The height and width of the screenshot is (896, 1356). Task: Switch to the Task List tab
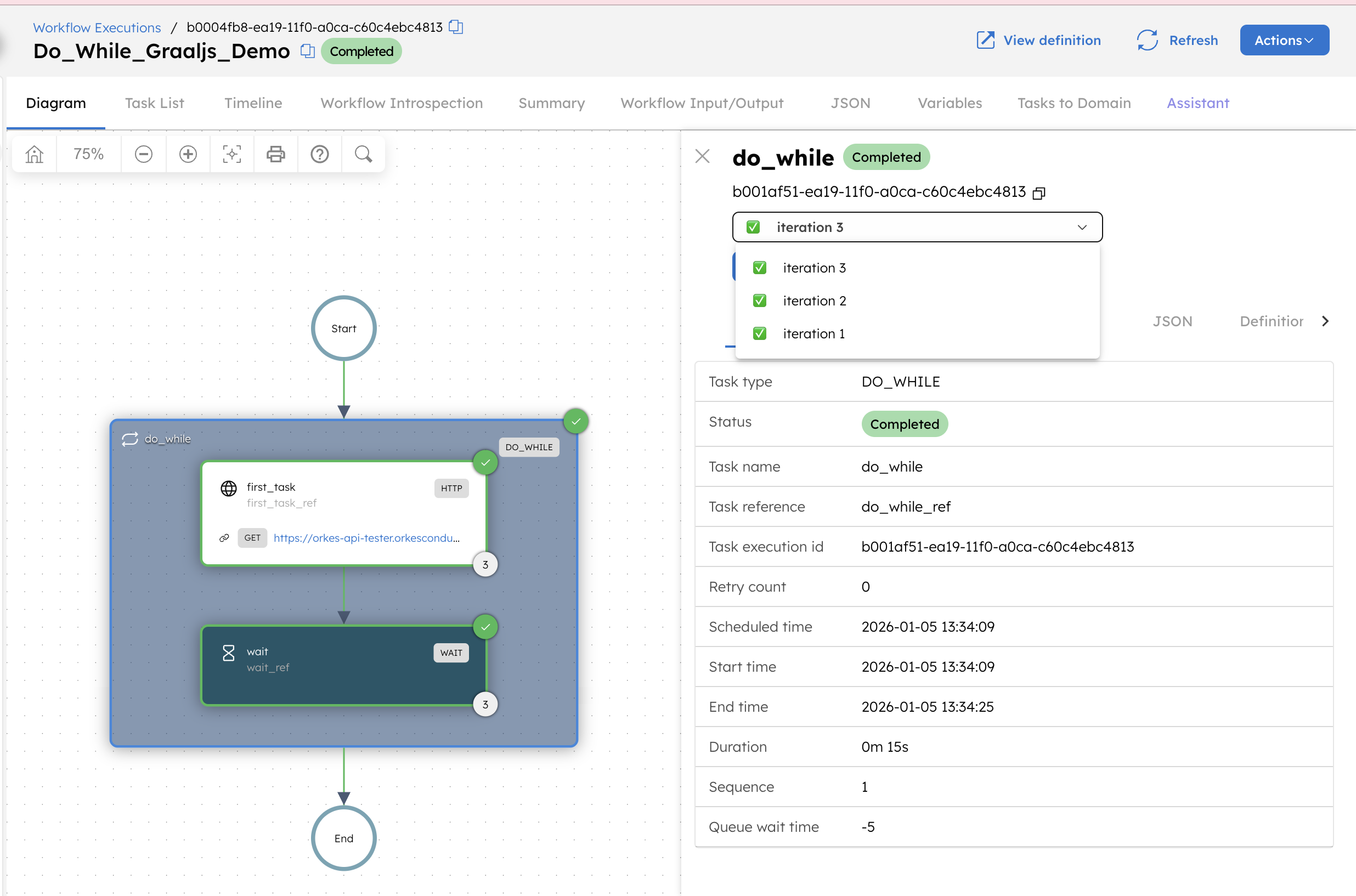click(x=154, y=103)
